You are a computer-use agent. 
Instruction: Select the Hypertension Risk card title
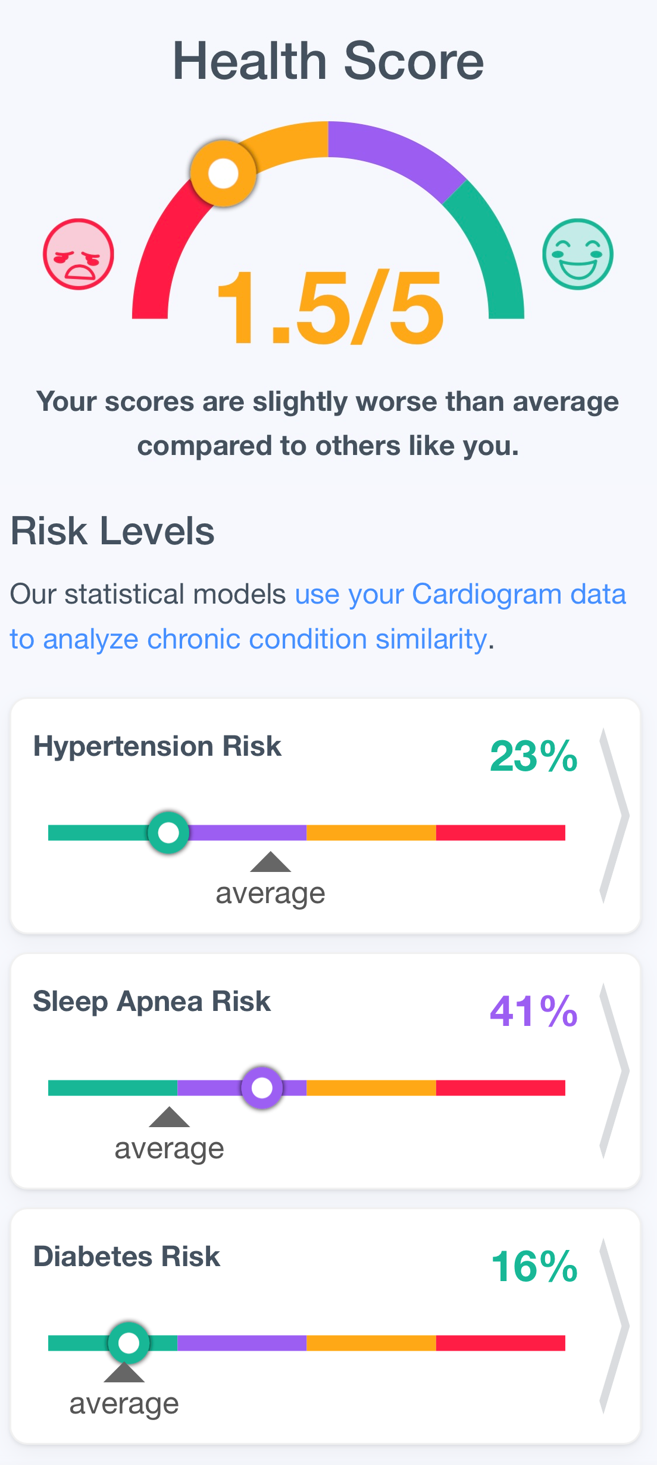point(157,746)
